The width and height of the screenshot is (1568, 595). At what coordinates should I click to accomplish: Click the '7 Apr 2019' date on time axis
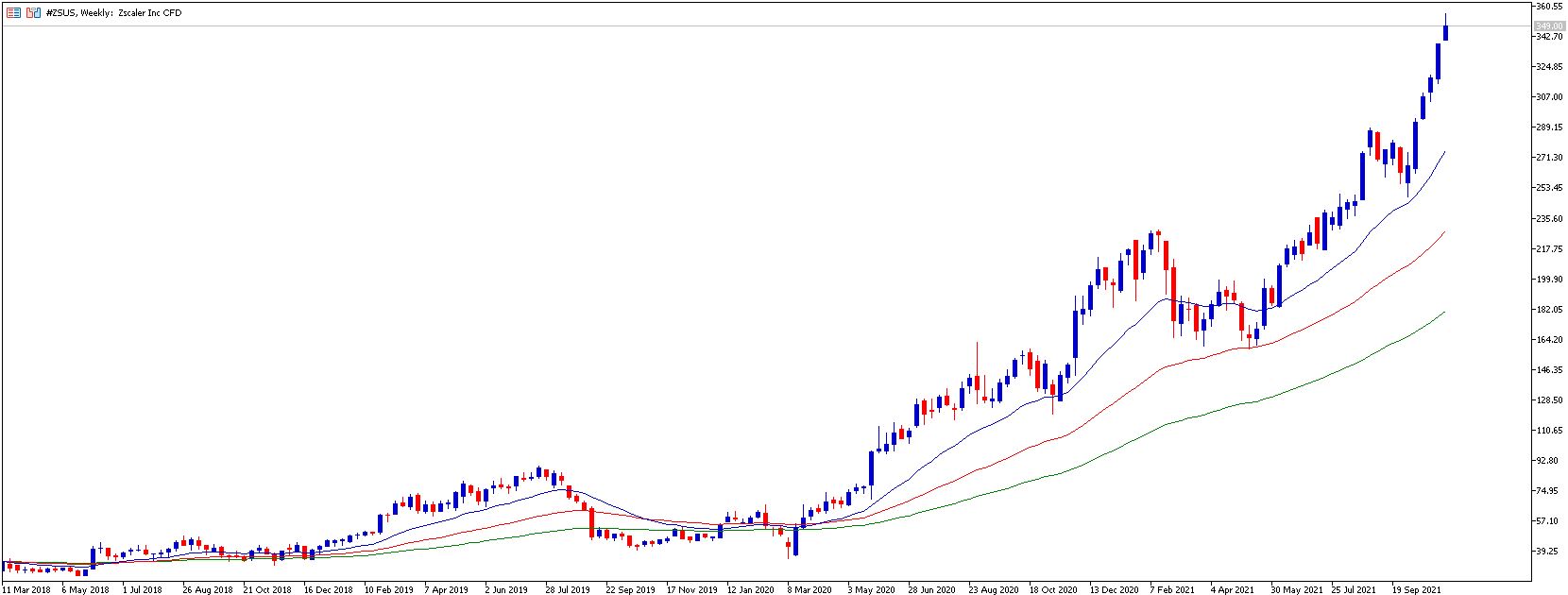pos(447,589)
